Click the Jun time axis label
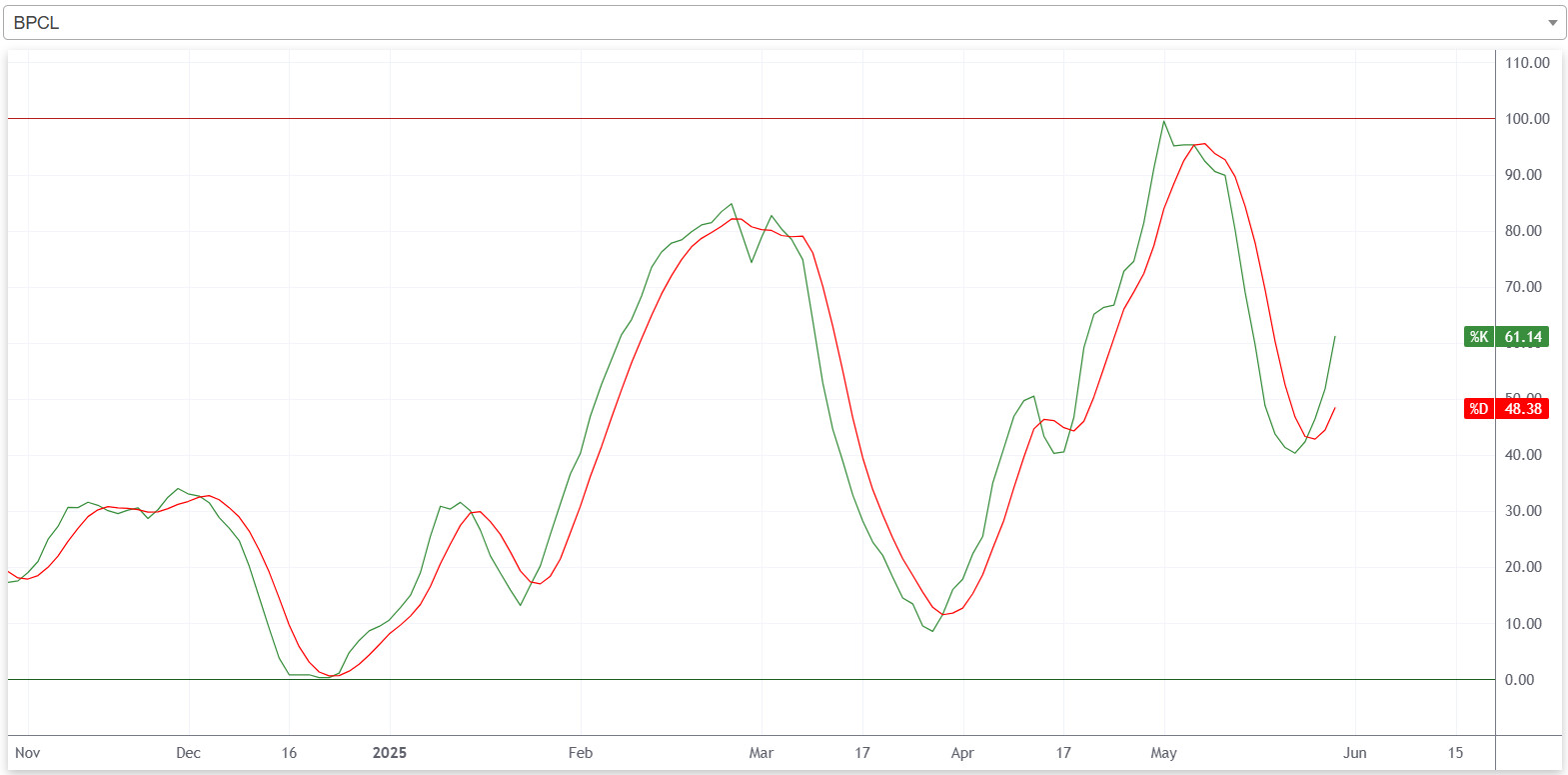Screen dimensions: 1568x775 [1354, 753]
